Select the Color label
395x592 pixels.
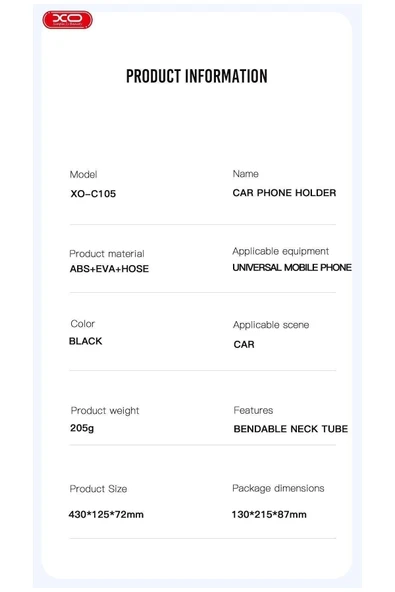[x=83, y=324]
